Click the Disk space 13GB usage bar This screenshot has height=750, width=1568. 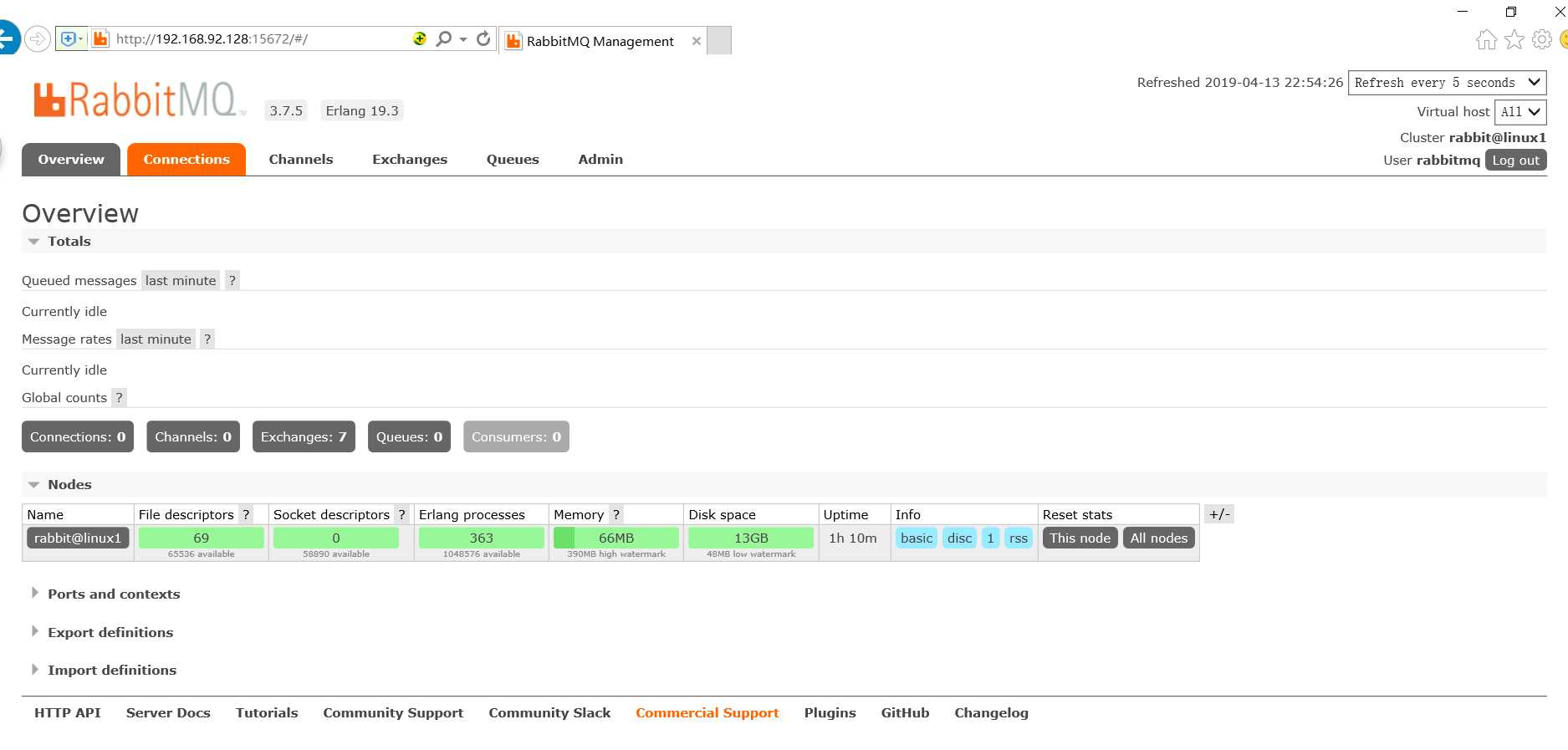(751, 538)
